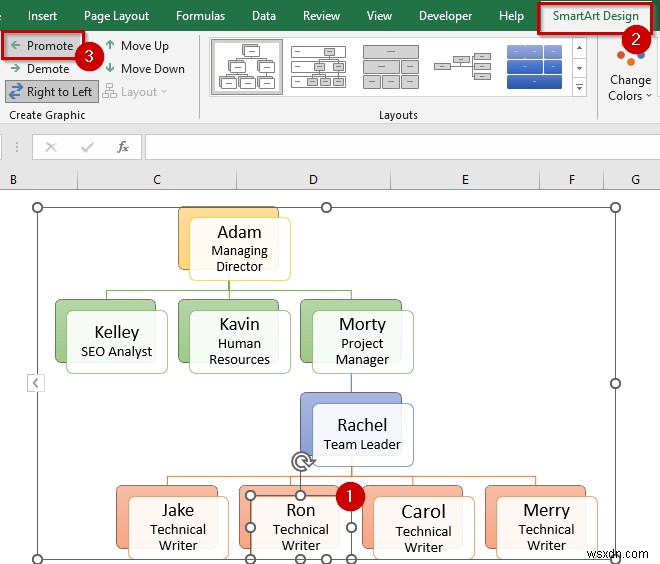Select the Rachel Team Leader box
Image resolution: width=660 pixels, height=564 pixels.
click(x=362, y=434)
